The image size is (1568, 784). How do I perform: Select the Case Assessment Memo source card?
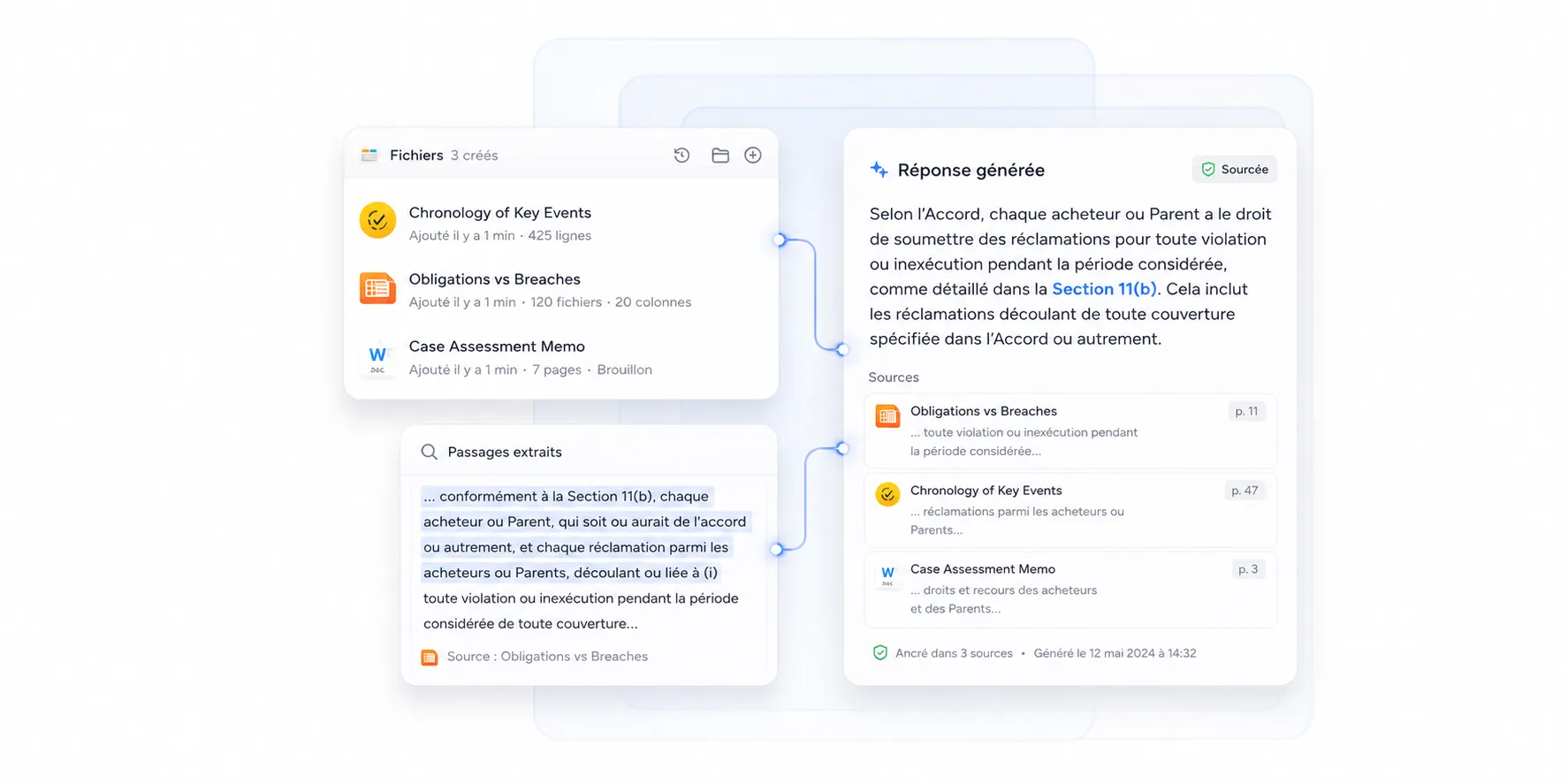coord(1070,590)
